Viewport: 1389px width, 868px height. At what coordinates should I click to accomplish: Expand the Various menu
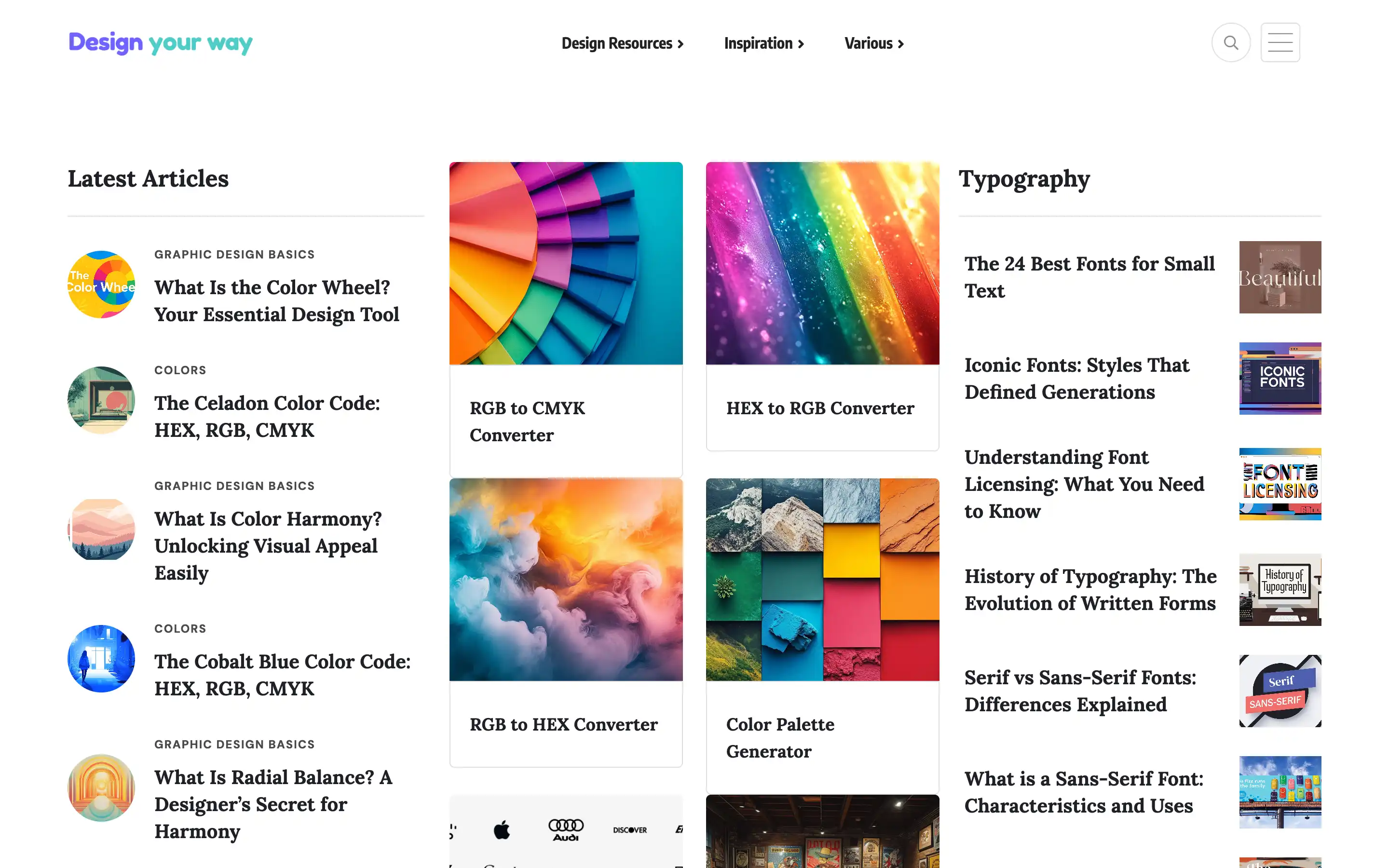(873, 43)
